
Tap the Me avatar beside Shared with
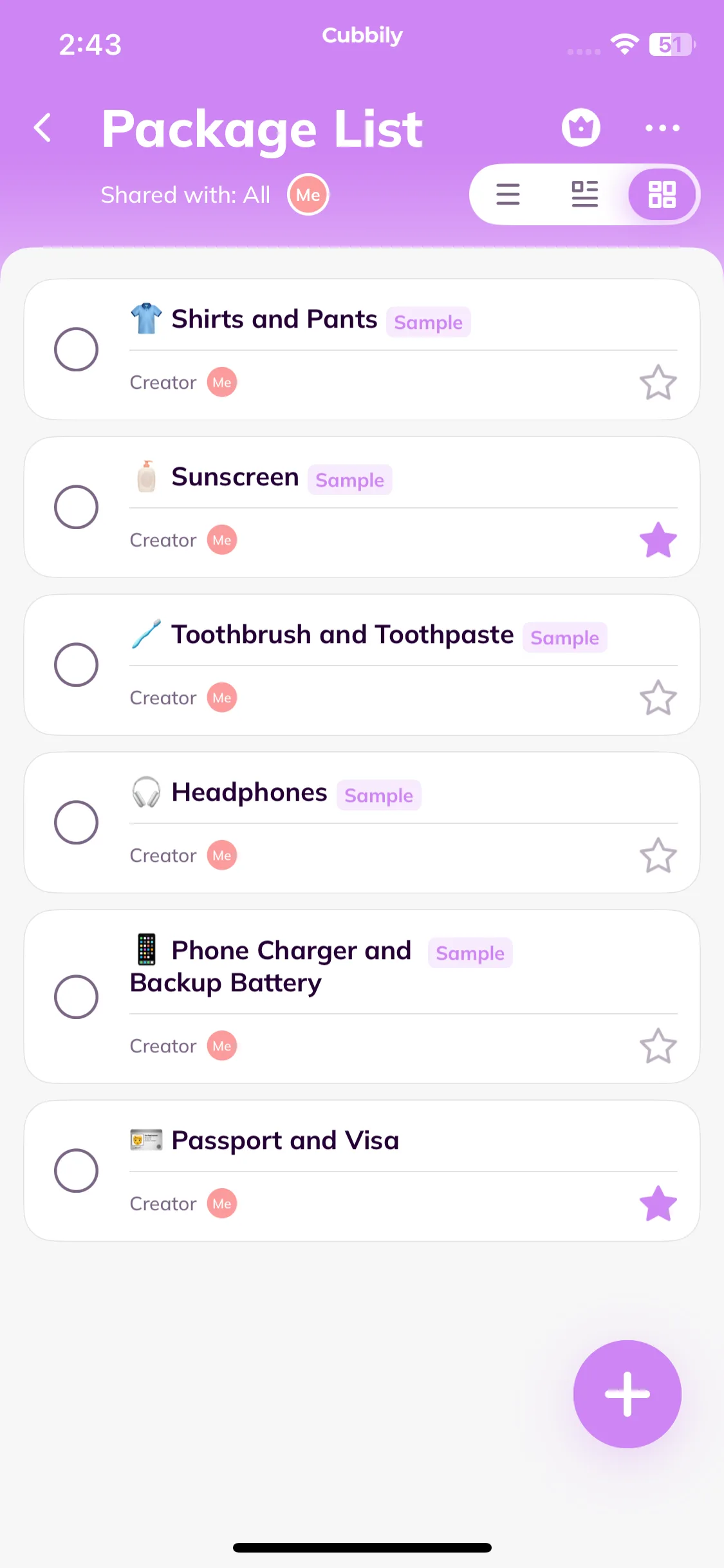[308, 195]
